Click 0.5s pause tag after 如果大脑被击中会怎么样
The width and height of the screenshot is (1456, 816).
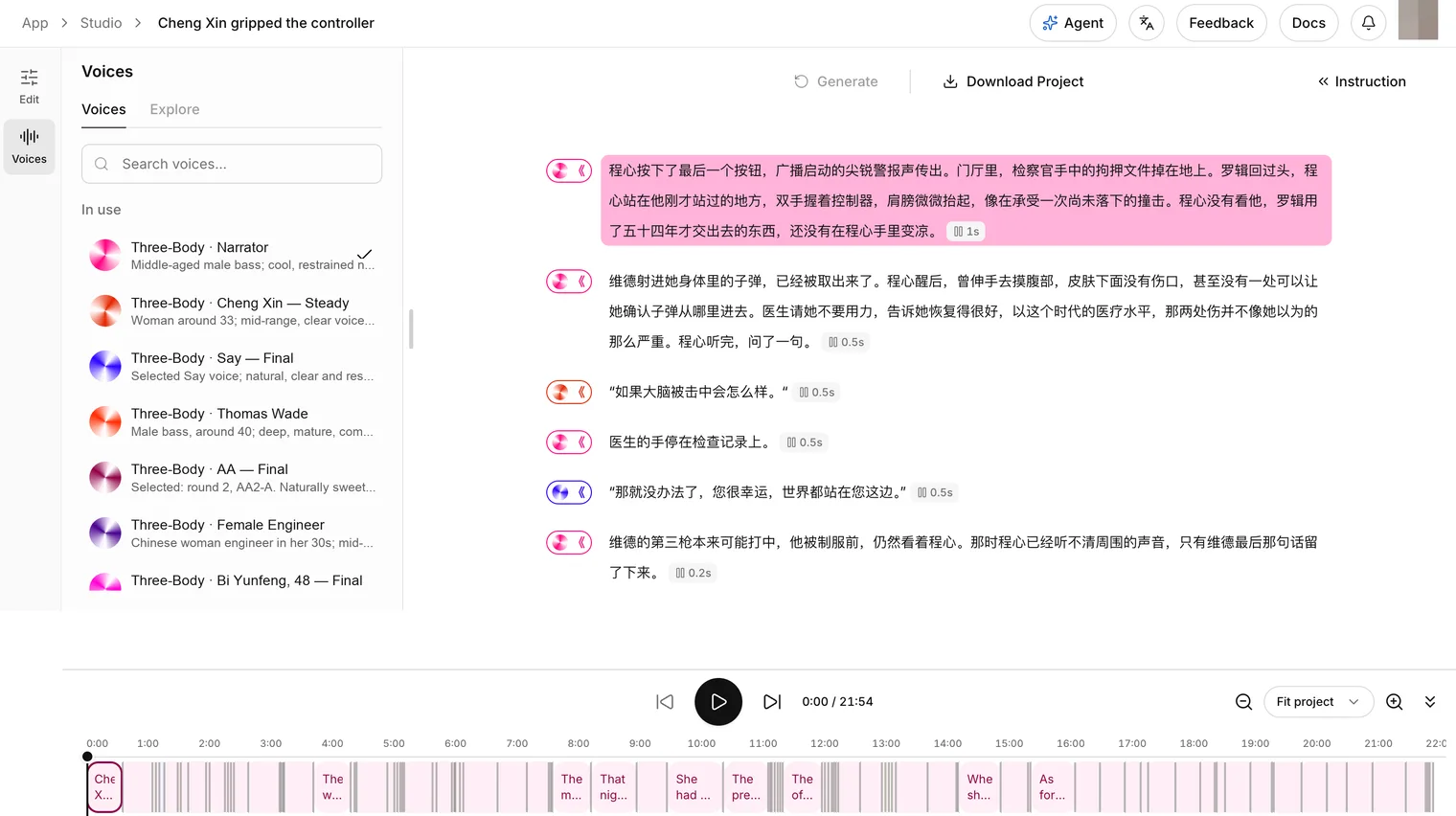pyautogui.click(x=816, y=393)
